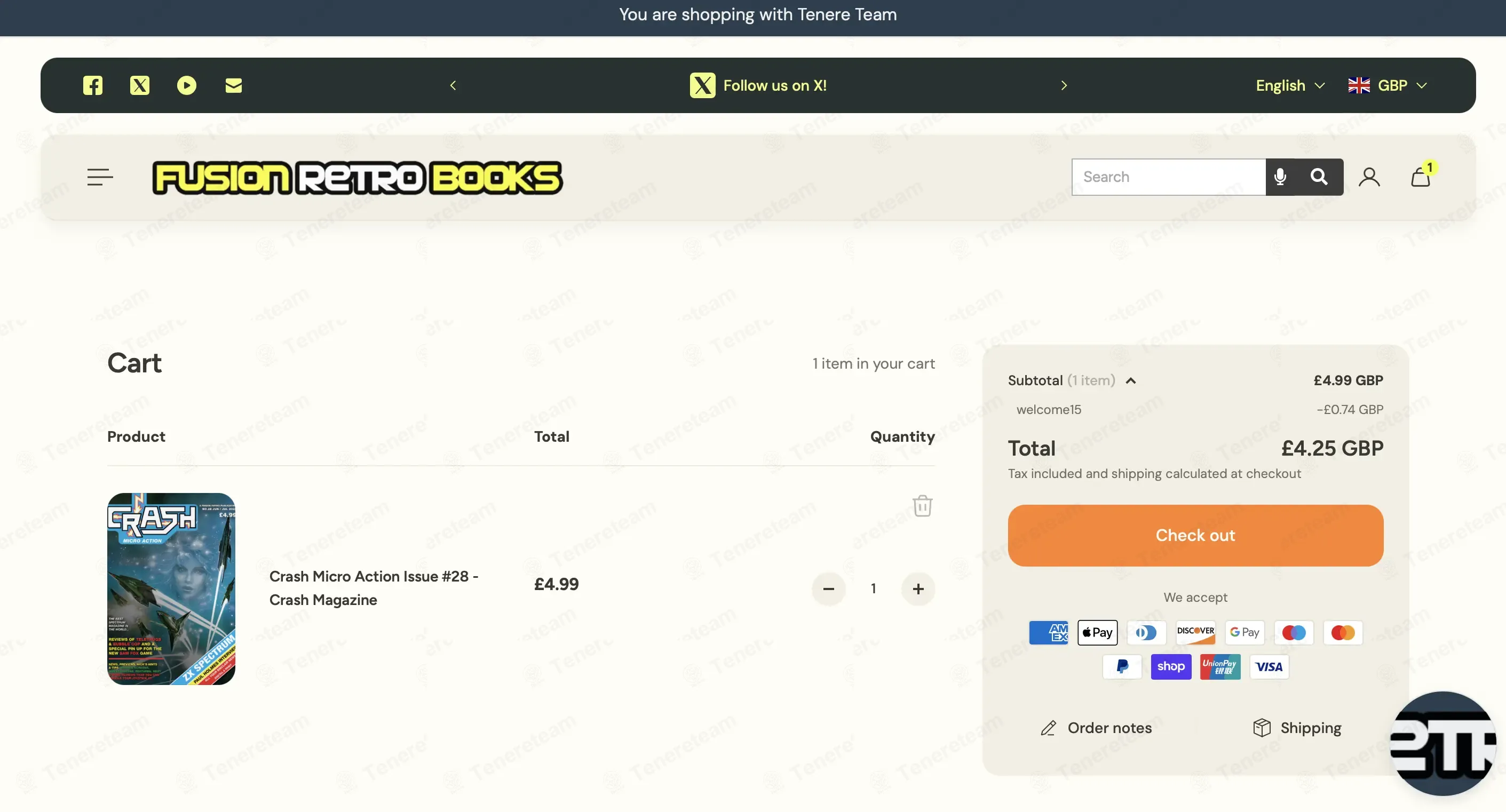Open the YouTube play icon link
Image resolution: width=1506 pixels, height=812 pixels.
[186, 85]
